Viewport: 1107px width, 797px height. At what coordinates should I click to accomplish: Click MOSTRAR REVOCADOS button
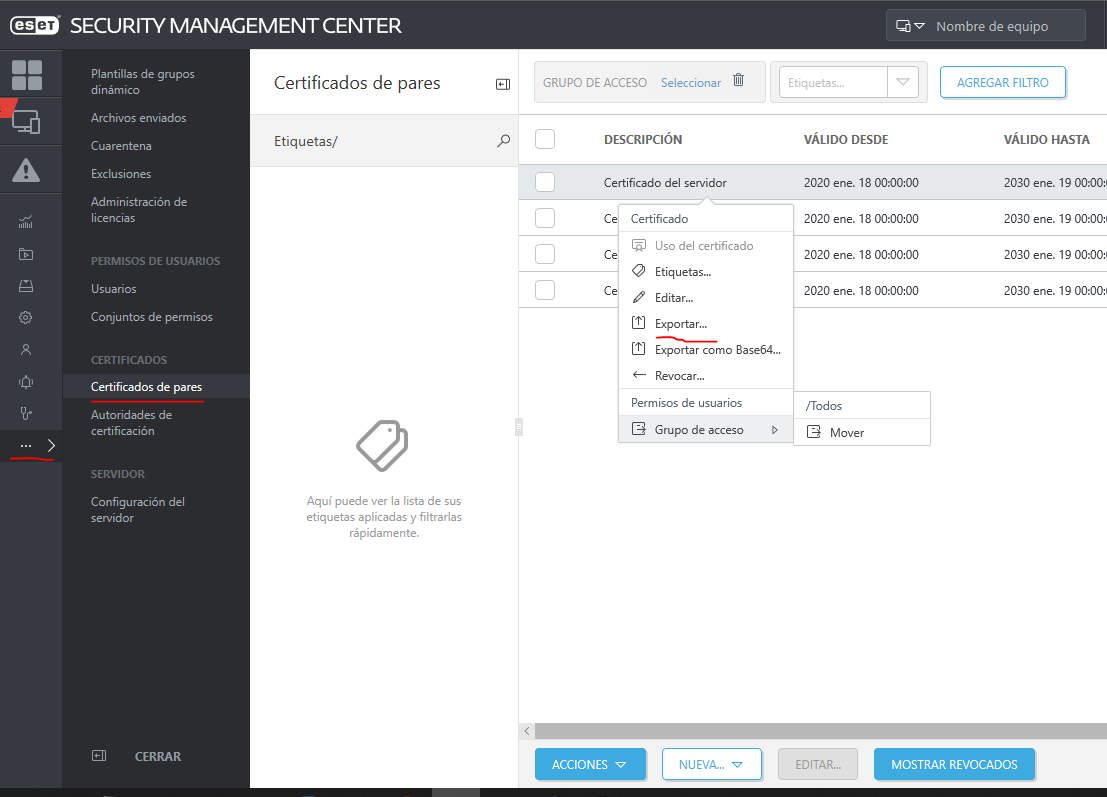(x=954, y=765)
